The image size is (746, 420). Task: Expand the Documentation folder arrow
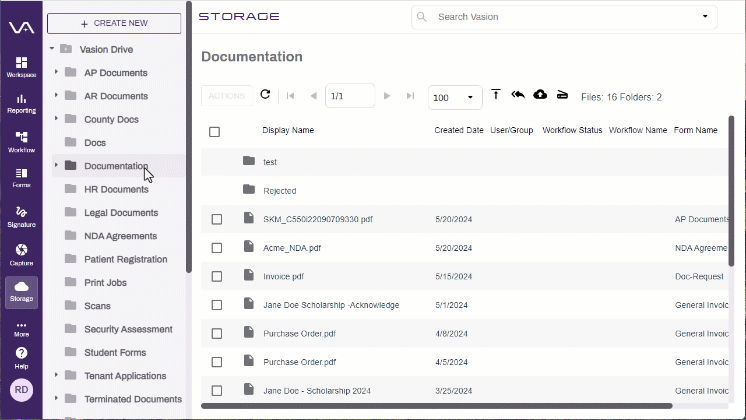[56, 165]
